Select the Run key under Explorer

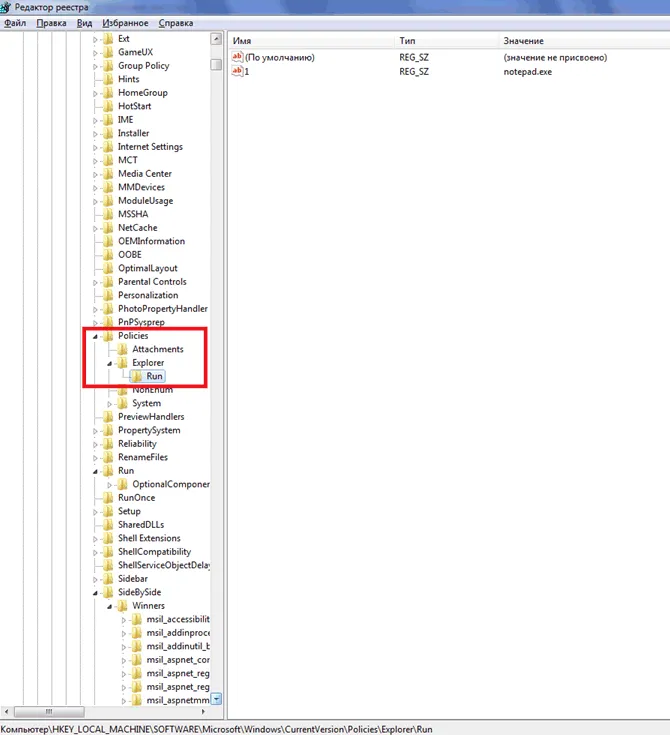(154, 376)
